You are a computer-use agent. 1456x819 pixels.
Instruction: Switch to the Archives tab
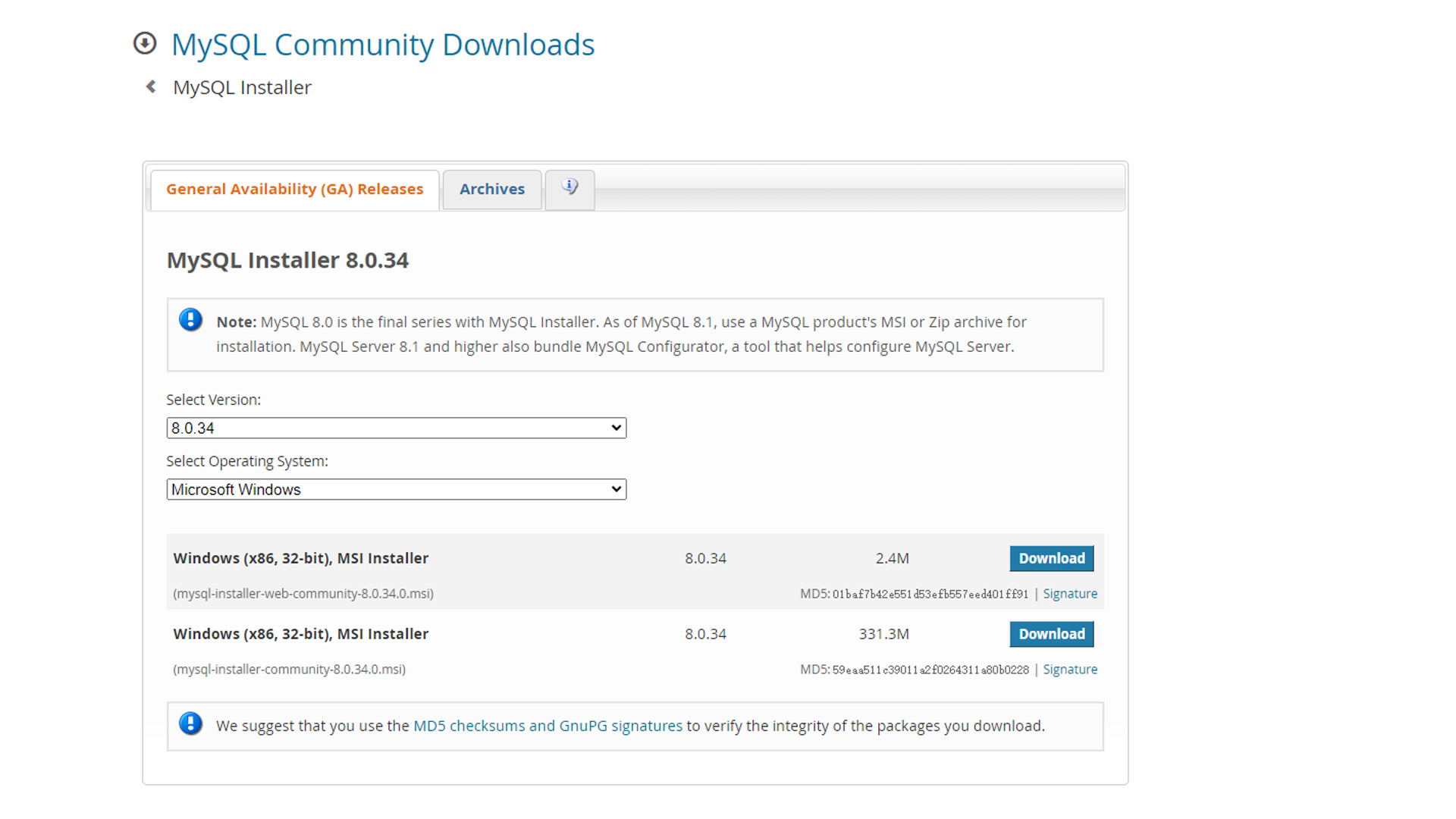[x=492, y=189]
